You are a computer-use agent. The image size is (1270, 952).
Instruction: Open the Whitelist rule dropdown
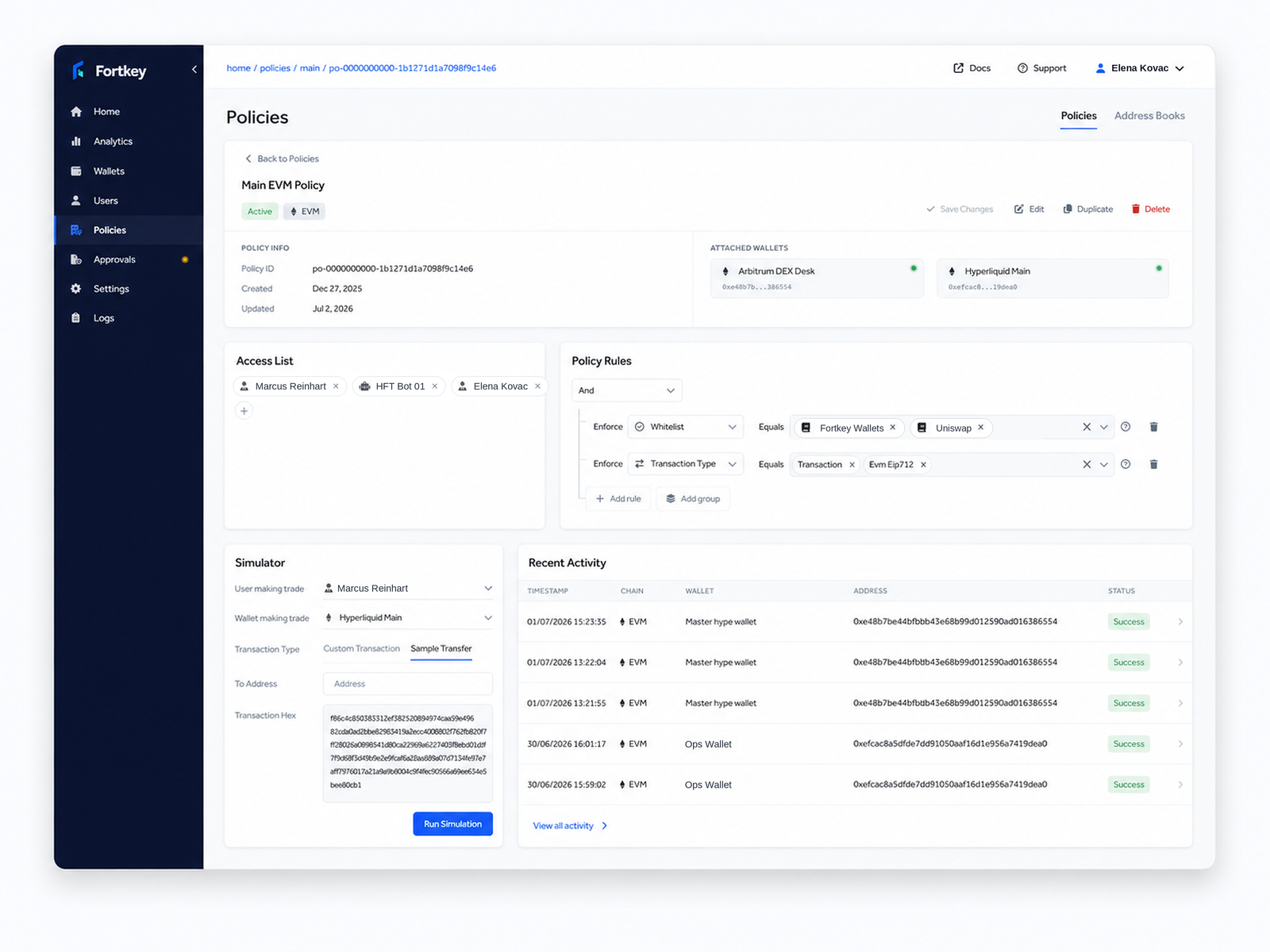(686, 427)
